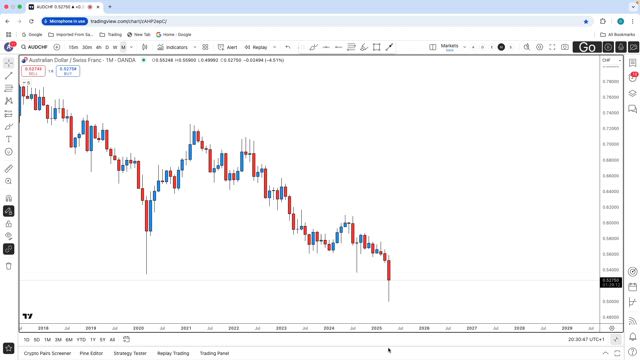Select the 1Y date range
The width and height of the screenshot is (640, 360).
pyautogui.click(x=93, y=340)
